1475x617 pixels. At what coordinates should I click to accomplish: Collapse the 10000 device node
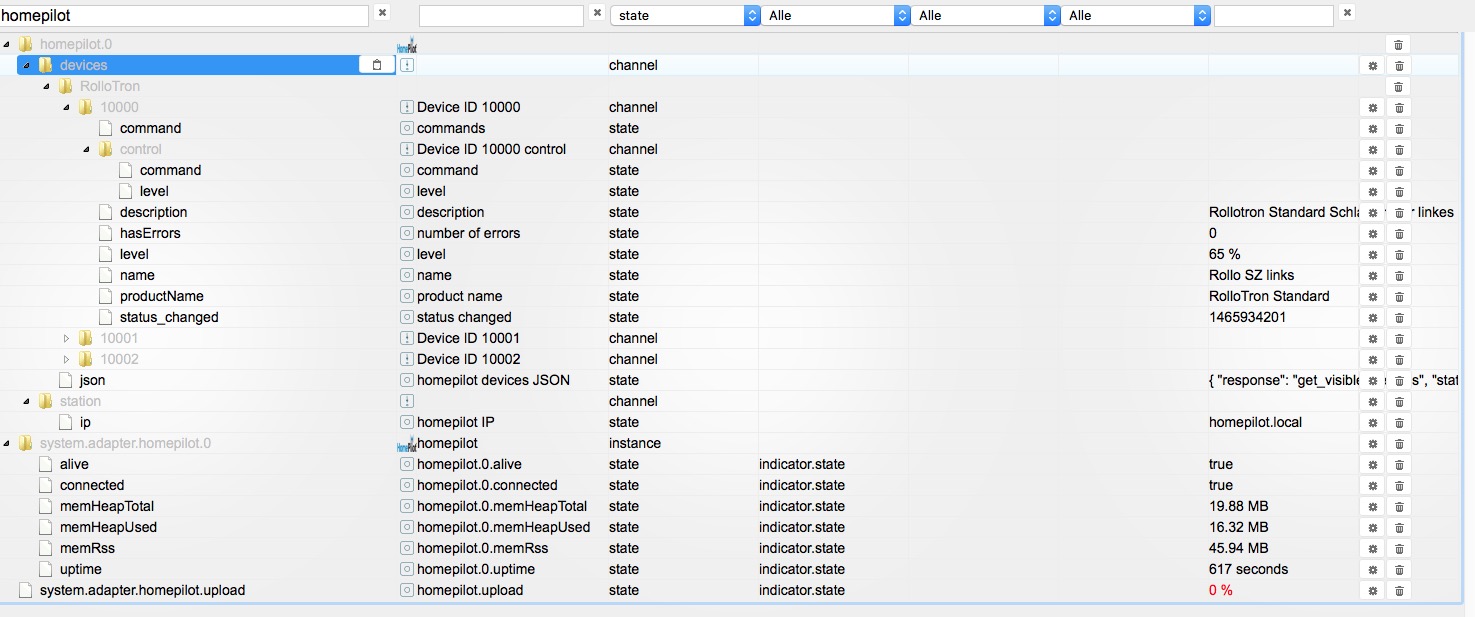(67, 107)
